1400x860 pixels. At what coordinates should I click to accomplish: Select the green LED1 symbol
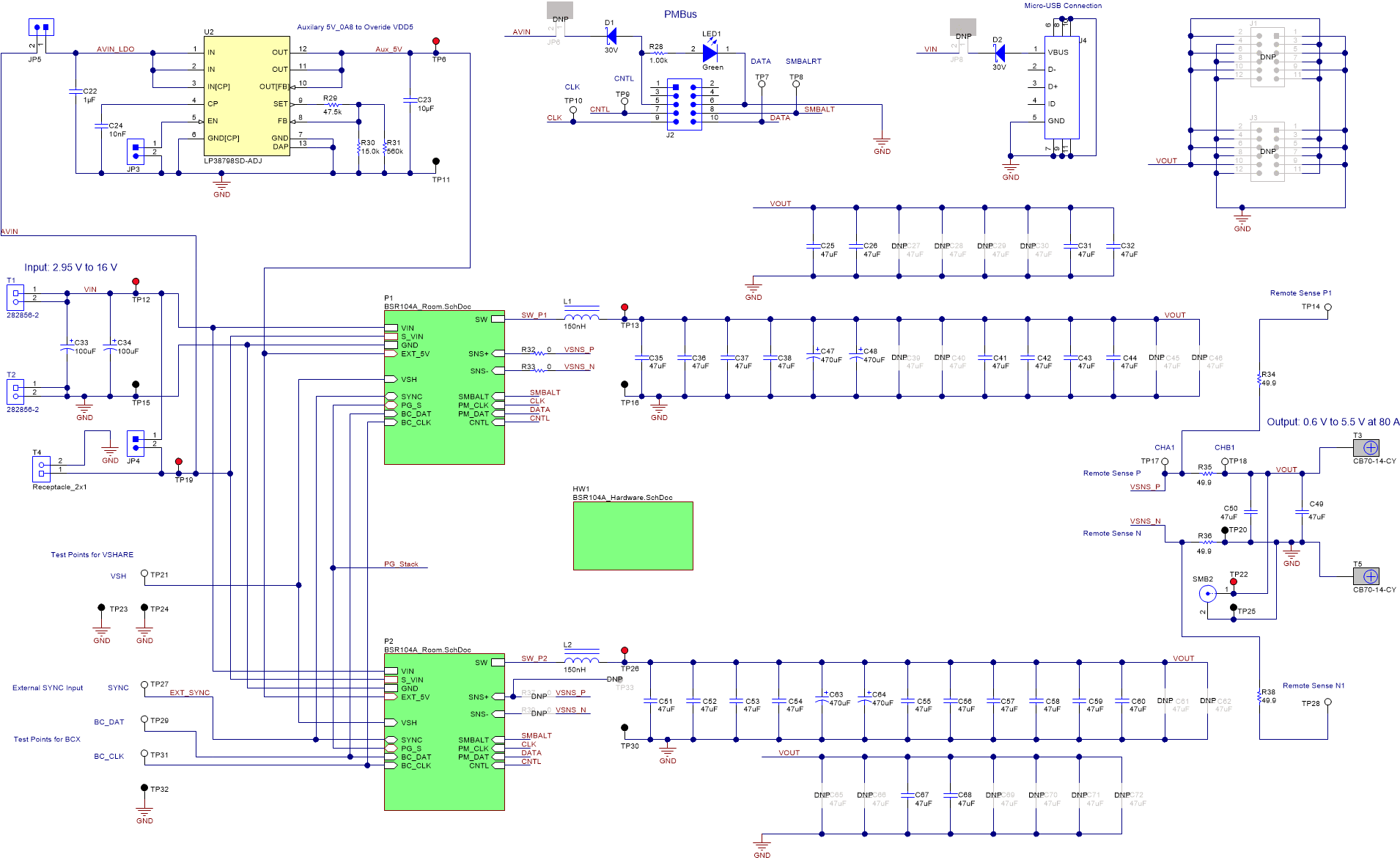click(x=708, y=51)
